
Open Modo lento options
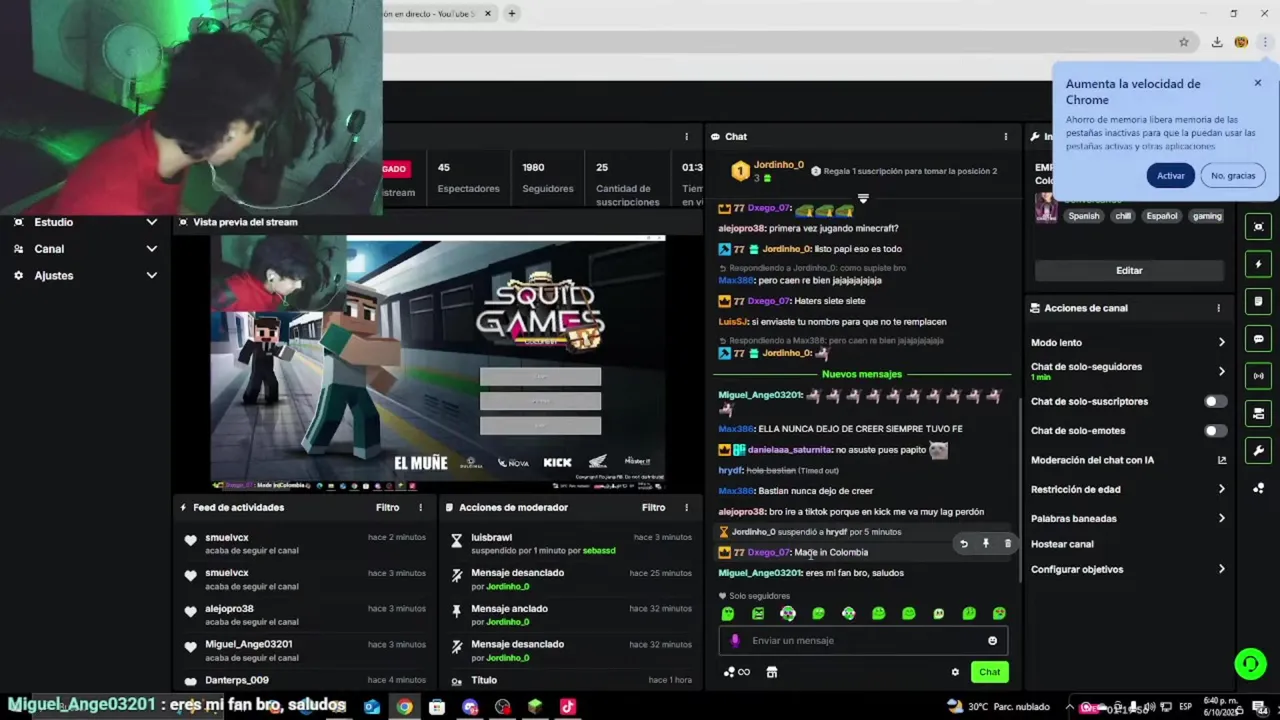click(x=1128, y=343)
